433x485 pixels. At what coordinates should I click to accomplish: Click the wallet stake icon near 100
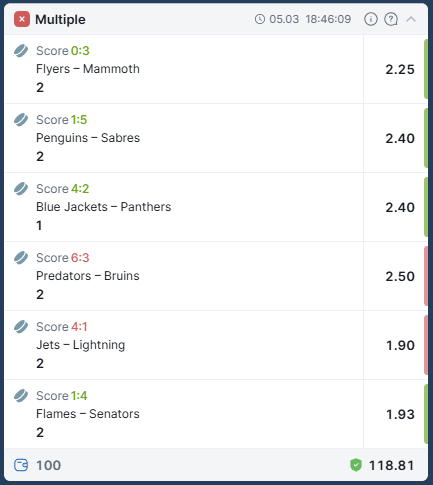pyautogui.click(x=21, y=465)
